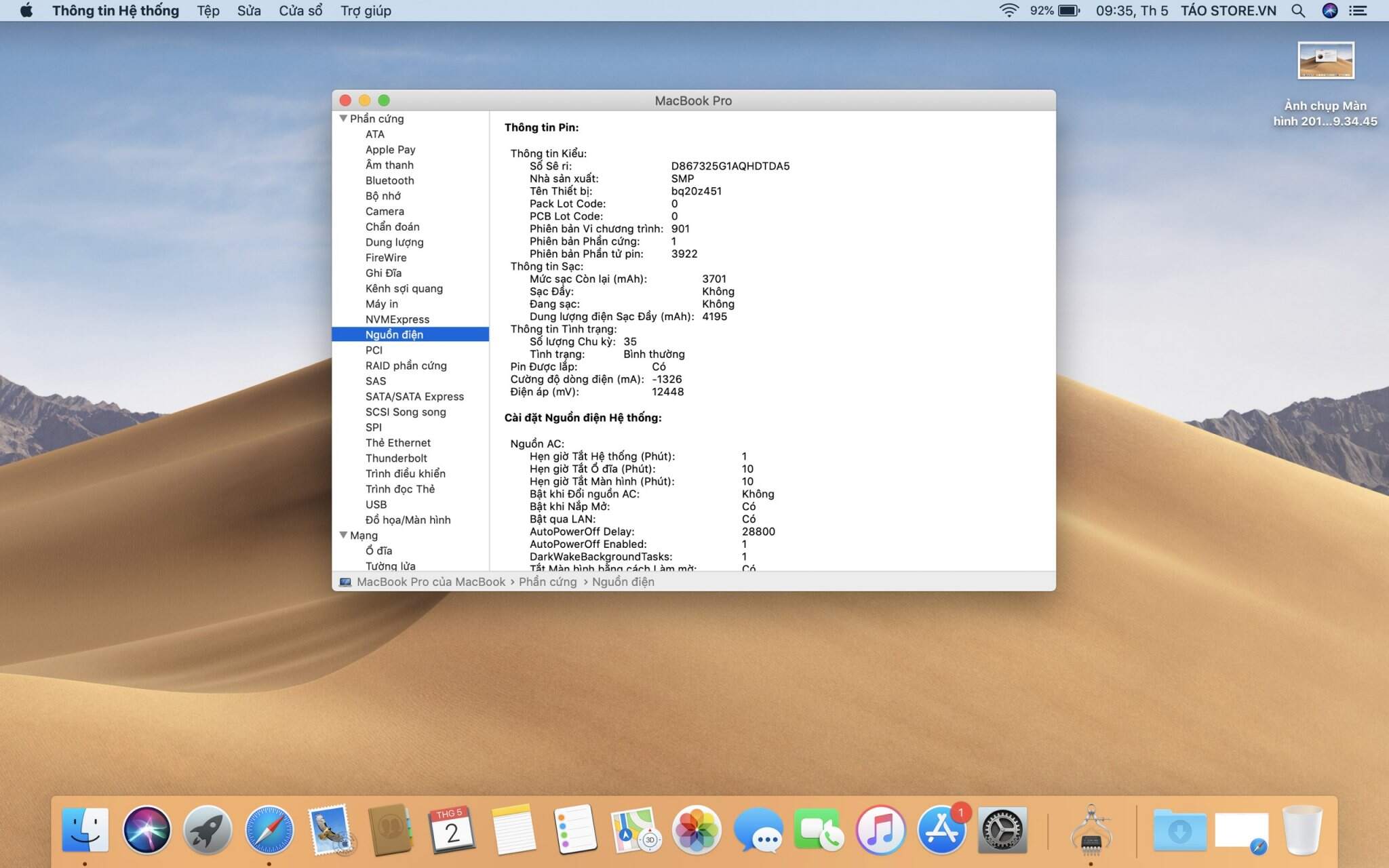Viewport: 1389px width, 868px height.
Task: Open the Photos app in Dock
Action: tap(696, 829)
